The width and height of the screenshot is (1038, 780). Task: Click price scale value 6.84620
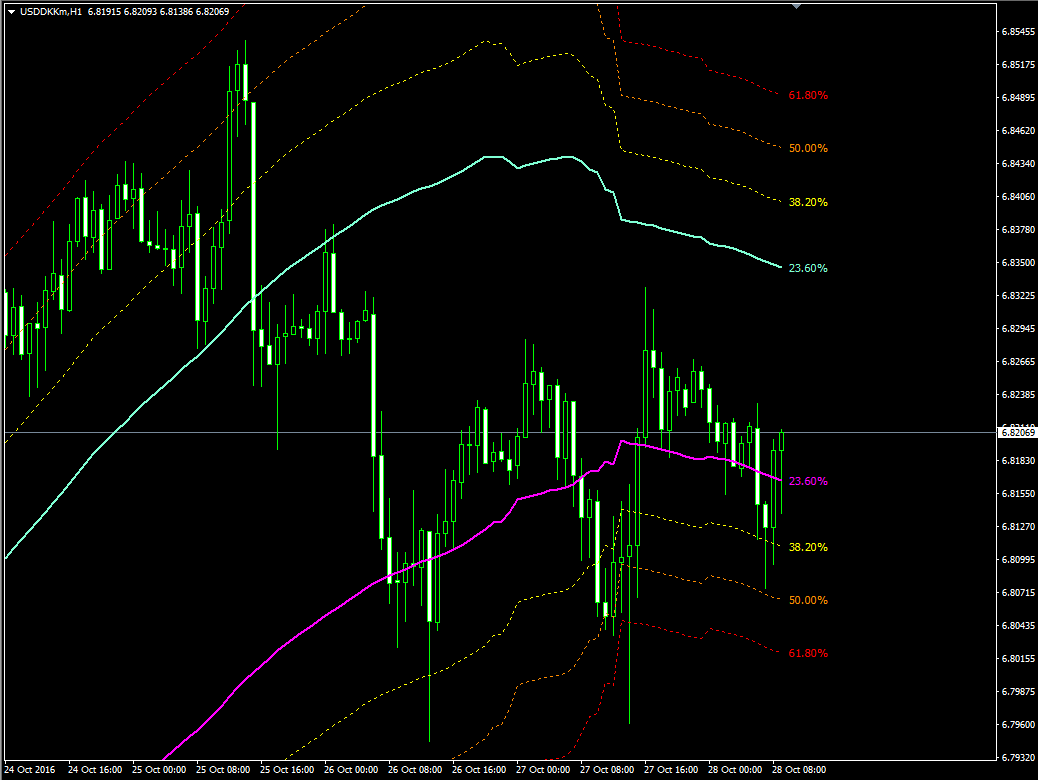pyautogui.click(x=1018, y=130)
